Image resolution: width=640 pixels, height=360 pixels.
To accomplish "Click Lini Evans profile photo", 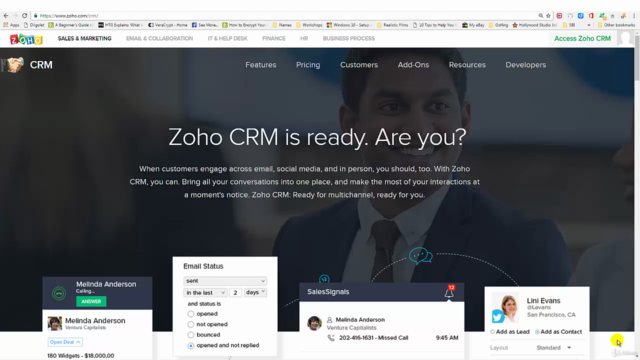I will click(x=509, y=307).
